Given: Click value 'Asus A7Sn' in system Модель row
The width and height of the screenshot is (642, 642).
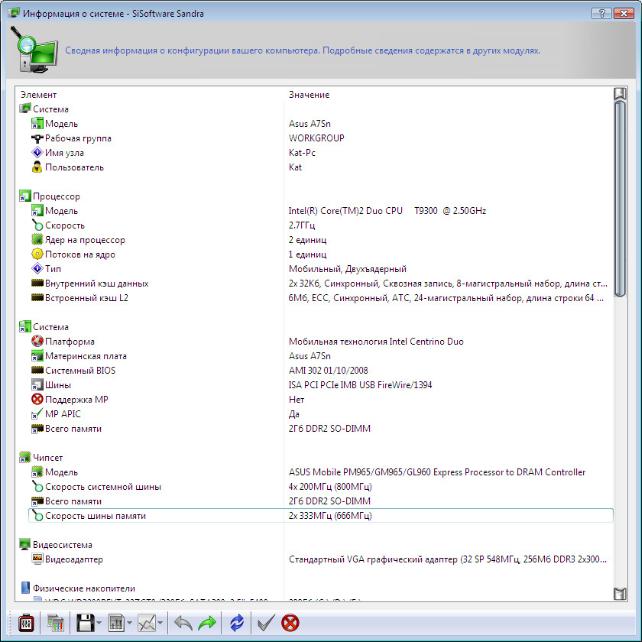Looking at the screenshot, I should pos(310,124).
